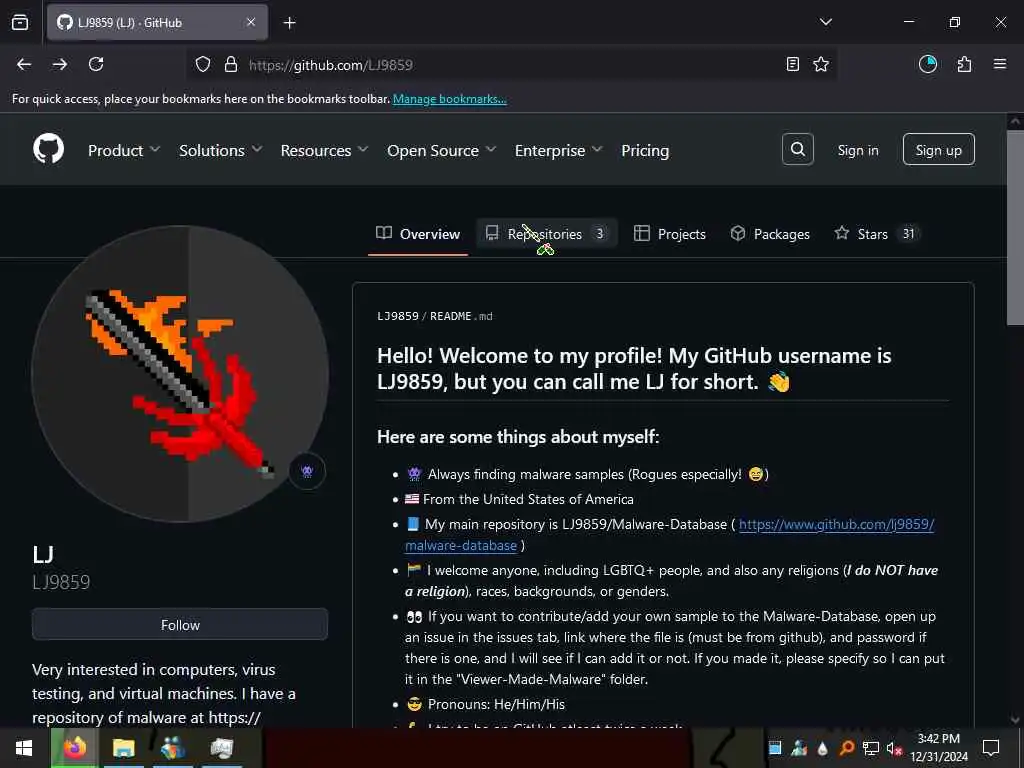Click the sword profile avatar
This screenshot has width=1024, height=768.
click(180, 374)
